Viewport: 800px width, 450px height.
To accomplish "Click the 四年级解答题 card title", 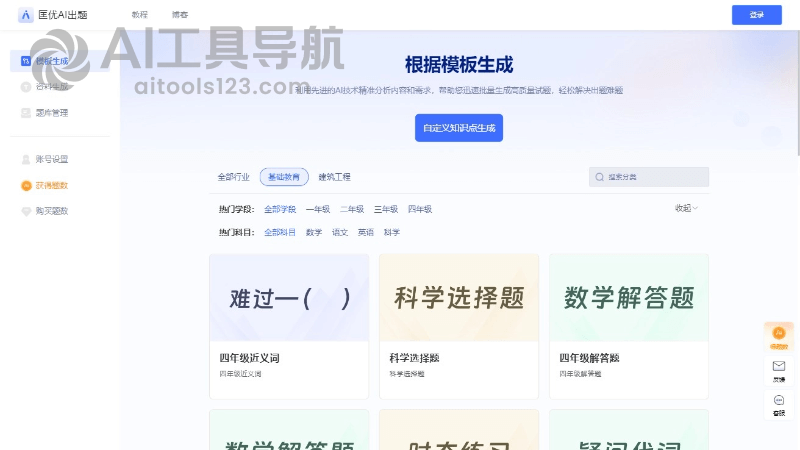I will click(x=589, y=358).
